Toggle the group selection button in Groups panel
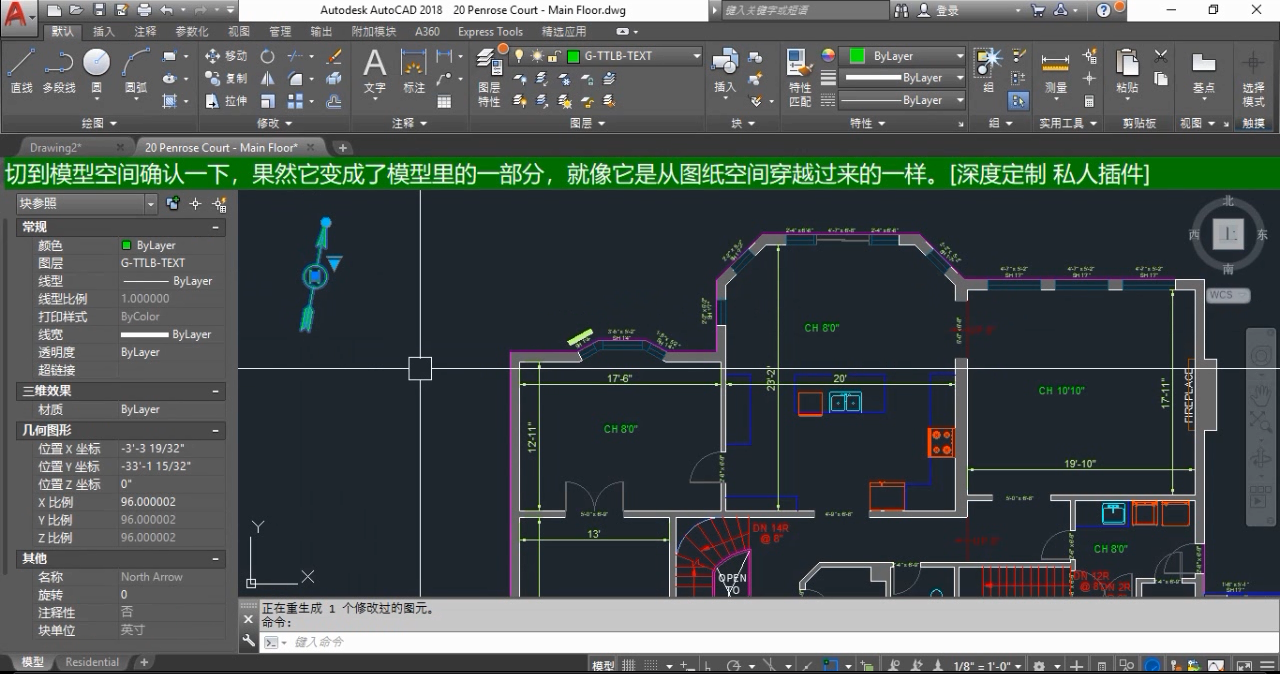1280x674 pixels. click(x=1018, y=100)
